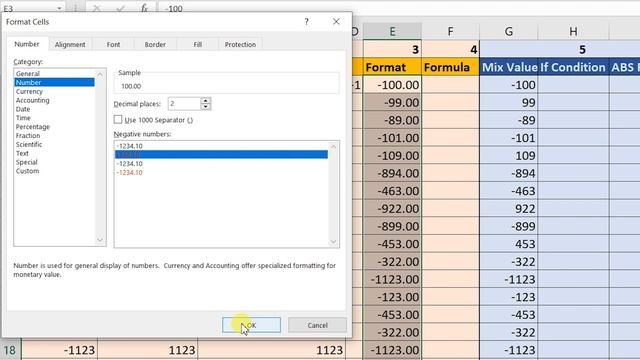Image resolution: width=640 pixels, height=360 pixels.
Task: Click the Format header cell
Action: (x=392, y=67)
